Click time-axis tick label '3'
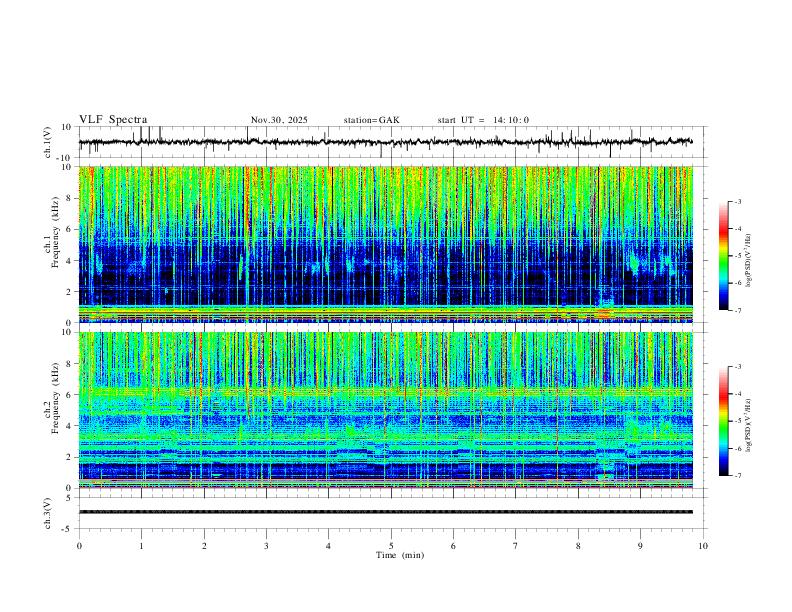Image resolution: width=792 pixels, height=612 pixels. 266,546
